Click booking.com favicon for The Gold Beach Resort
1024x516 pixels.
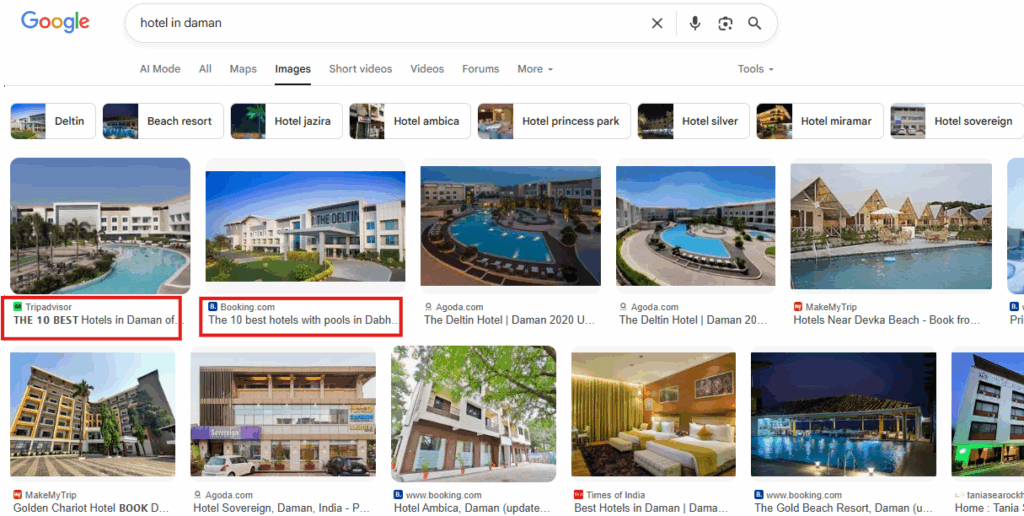tap(759, 495)
